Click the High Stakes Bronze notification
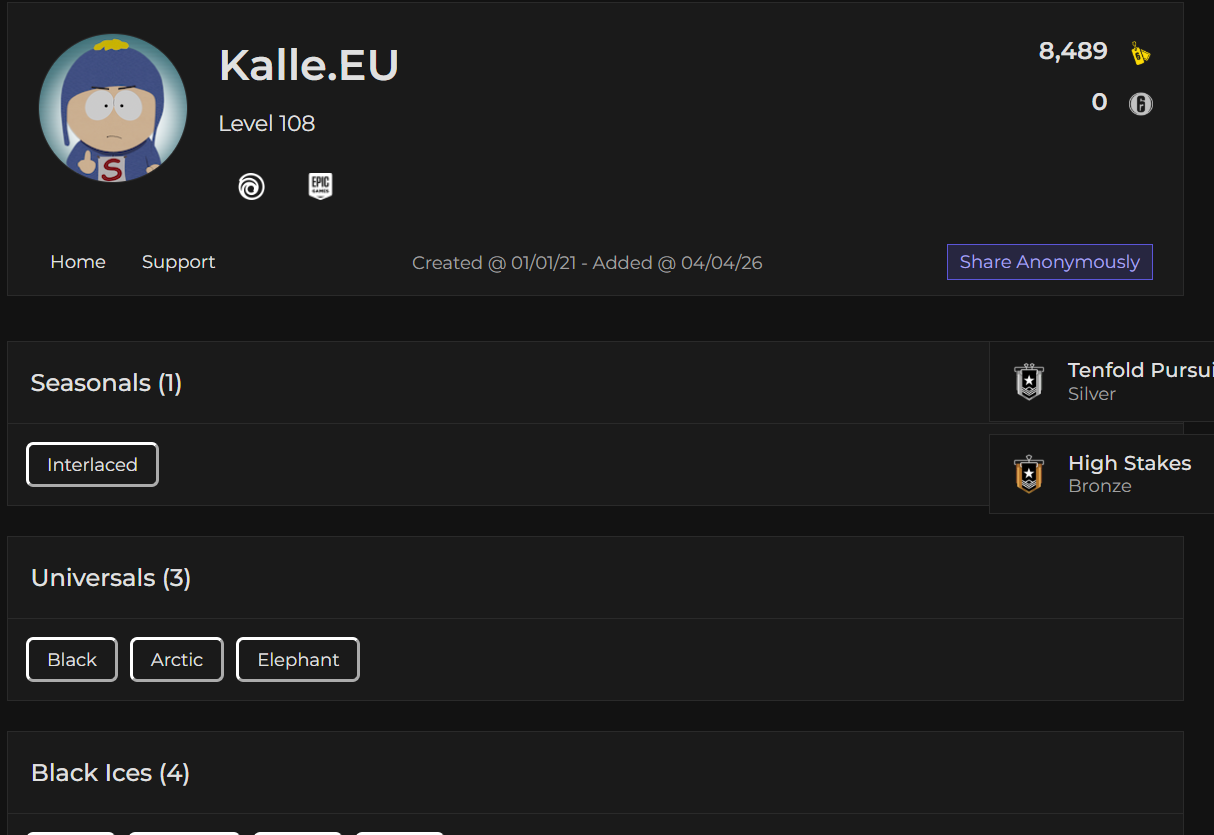The image size is (1214, 835). point(1101,474)
